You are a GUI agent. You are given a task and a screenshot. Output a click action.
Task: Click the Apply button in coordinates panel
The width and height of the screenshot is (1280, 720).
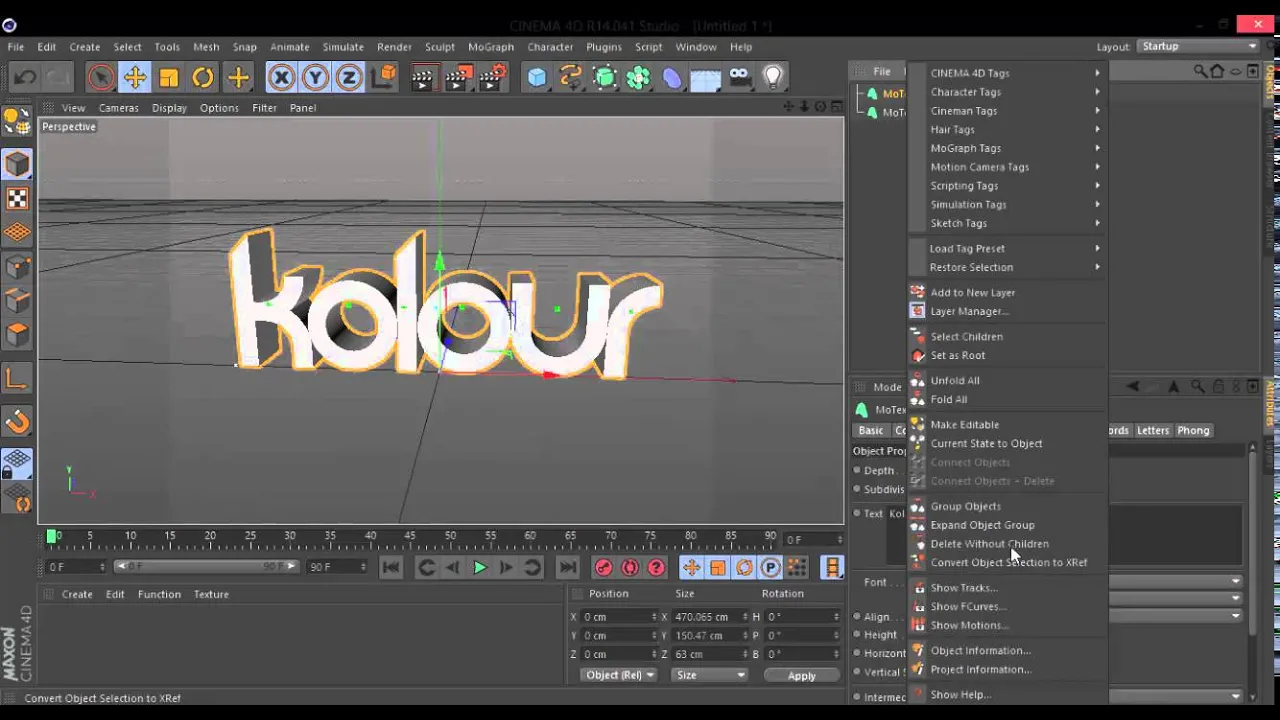point(801,676)
